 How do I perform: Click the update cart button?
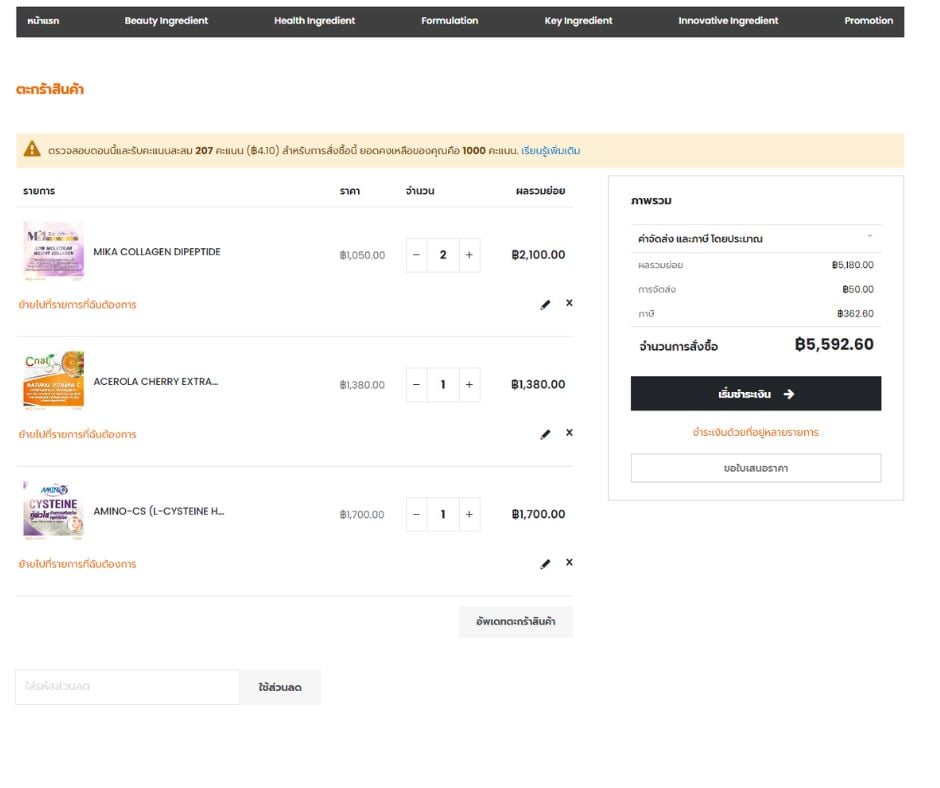point(516,621)
